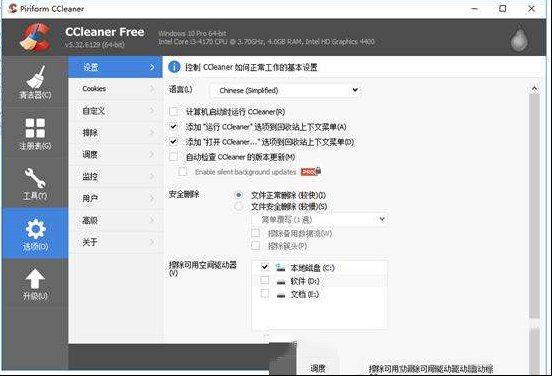The height and width of the screenshot is (376, 552).
Task: Toggle wipe cluster tips (P) checkbox
Action: click(x=256, y=246)
